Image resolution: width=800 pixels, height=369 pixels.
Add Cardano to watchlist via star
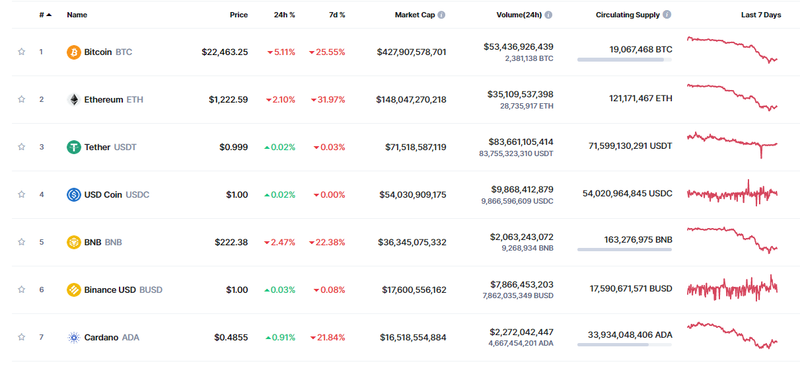pyautogui.click(x=21, y=337)
